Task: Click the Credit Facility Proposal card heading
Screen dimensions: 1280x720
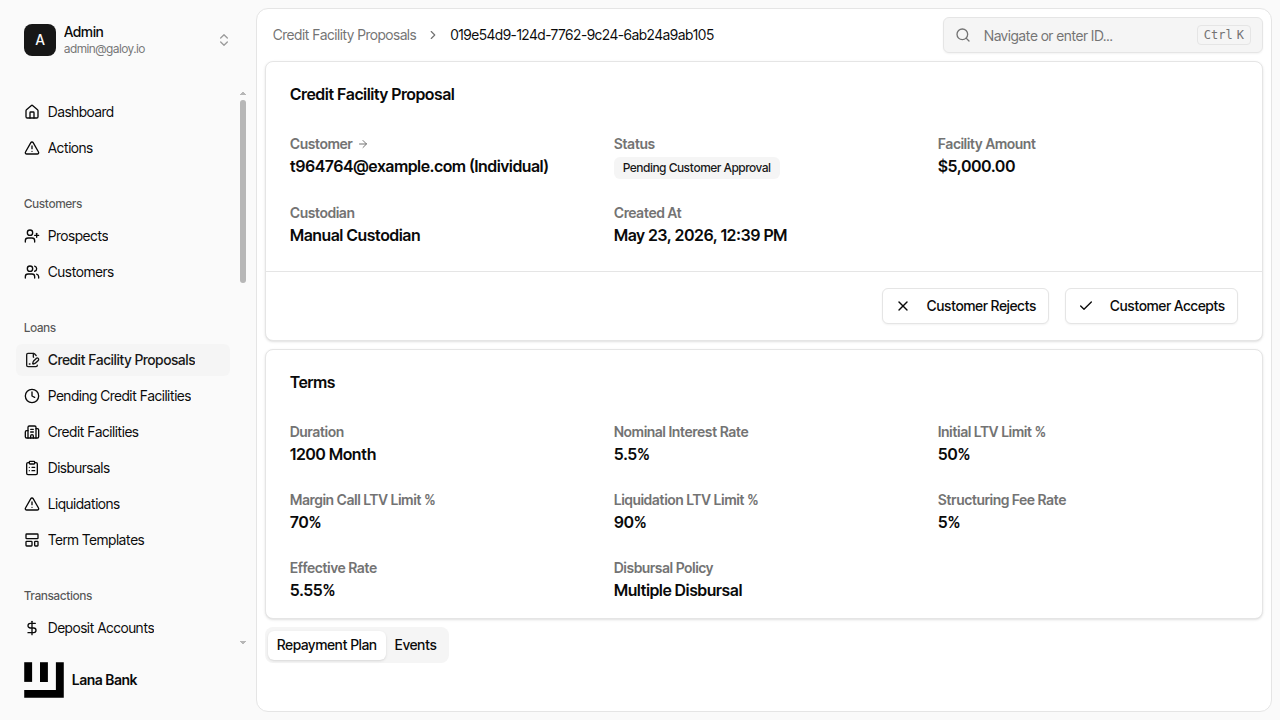Action: click(372, 95)
